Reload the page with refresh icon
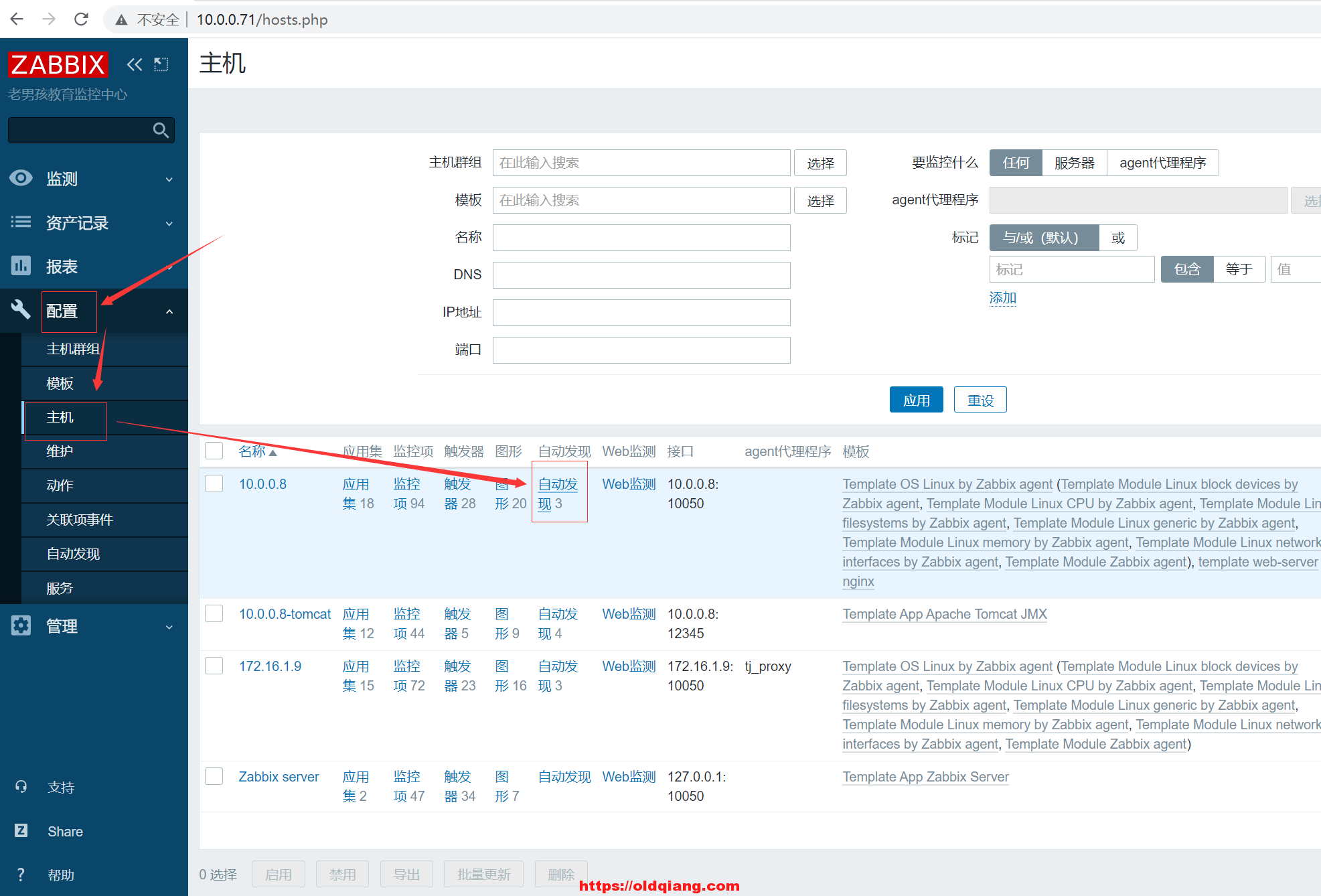The image size is (1321, 896). click(x=81, y=19)
